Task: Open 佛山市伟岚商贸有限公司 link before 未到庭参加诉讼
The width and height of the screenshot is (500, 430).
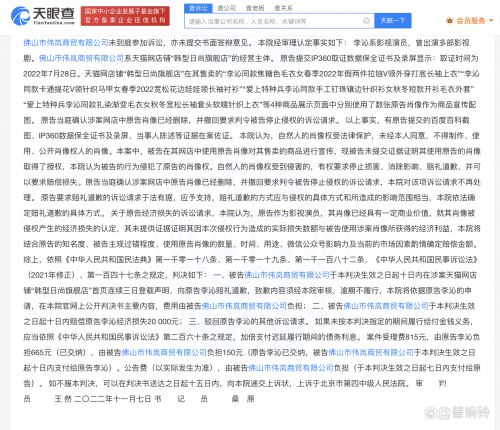Action: click(x=66, y=43)
